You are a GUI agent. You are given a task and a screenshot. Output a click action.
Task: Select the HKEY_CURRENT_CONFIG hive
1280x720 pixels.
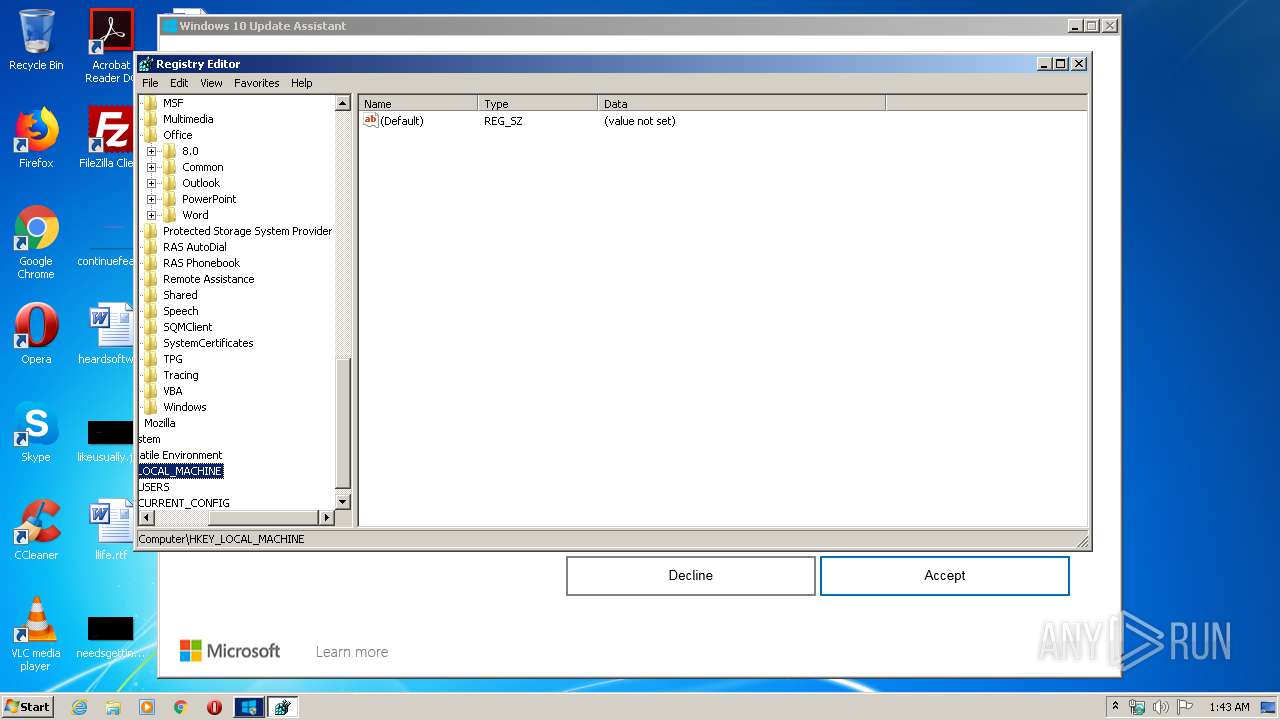click(184, 503)
